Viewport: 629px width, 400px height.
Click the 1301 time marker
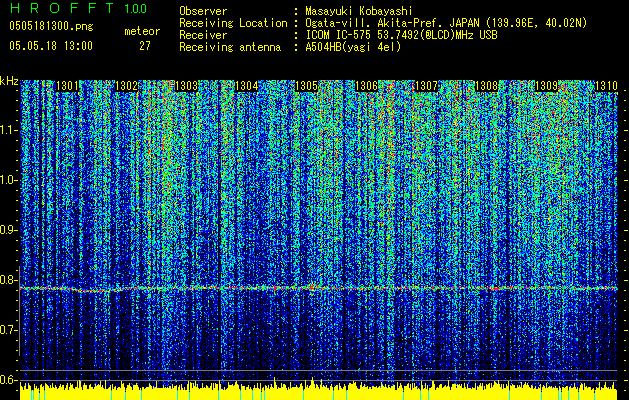[68, 87]
